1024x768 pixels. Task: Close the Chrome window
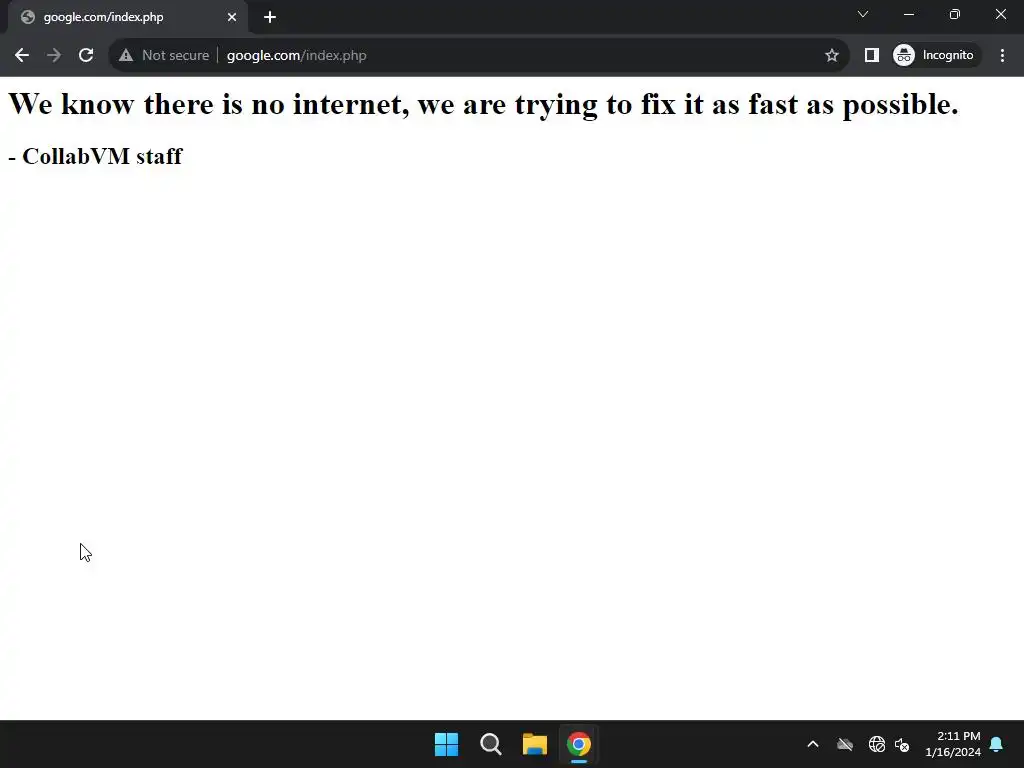point(1000,14)
